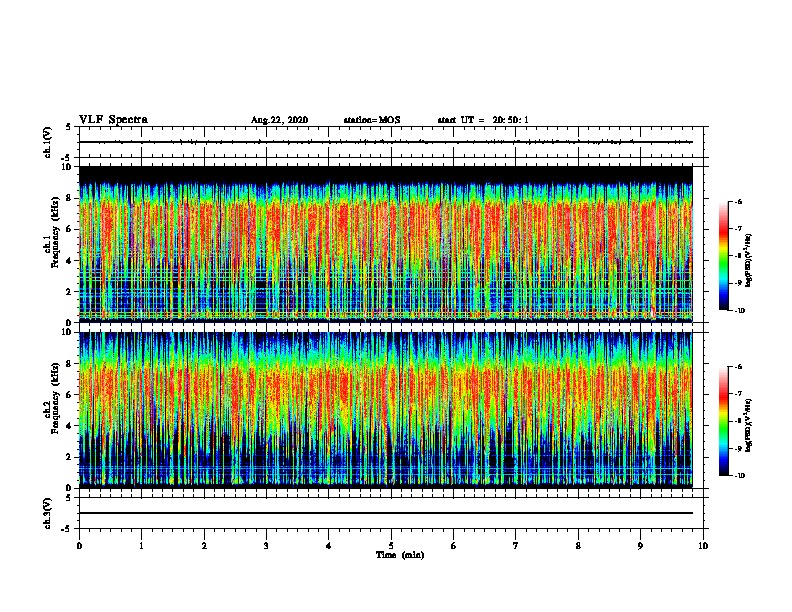Click the "-9" value on ch.1 colorbar
The width and height of the screenshot is (792, 612).
coord(738,283)
